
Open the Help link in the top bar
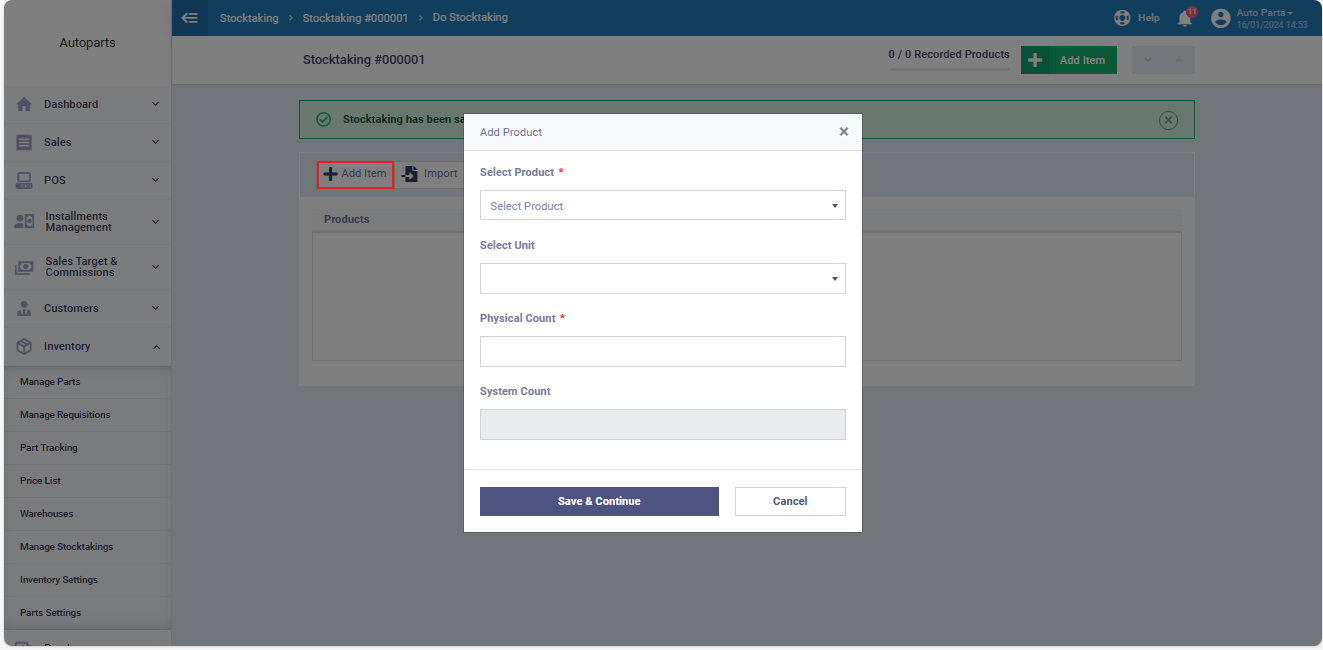(x=1137, y=18)
